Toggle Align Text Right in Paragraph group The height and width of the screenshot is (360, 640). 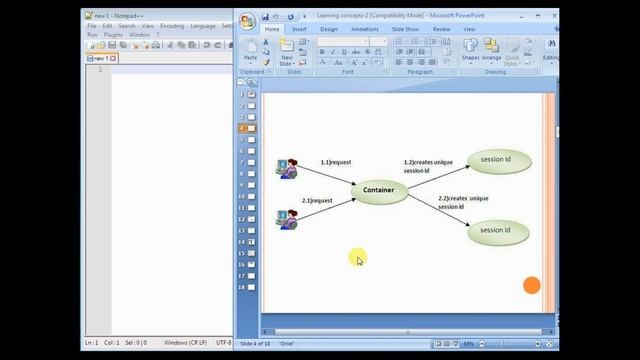[421, 62]
